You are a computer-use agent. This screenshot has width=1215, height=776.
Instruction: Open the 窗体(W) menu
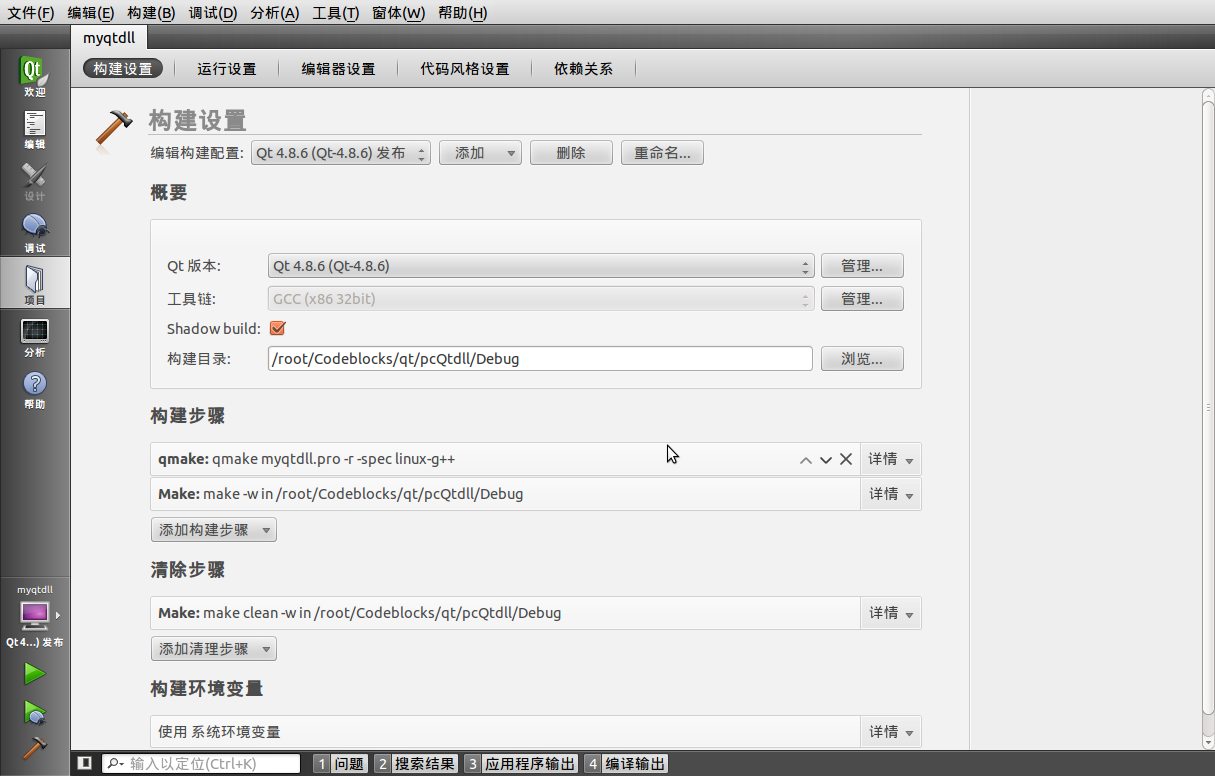398,13
